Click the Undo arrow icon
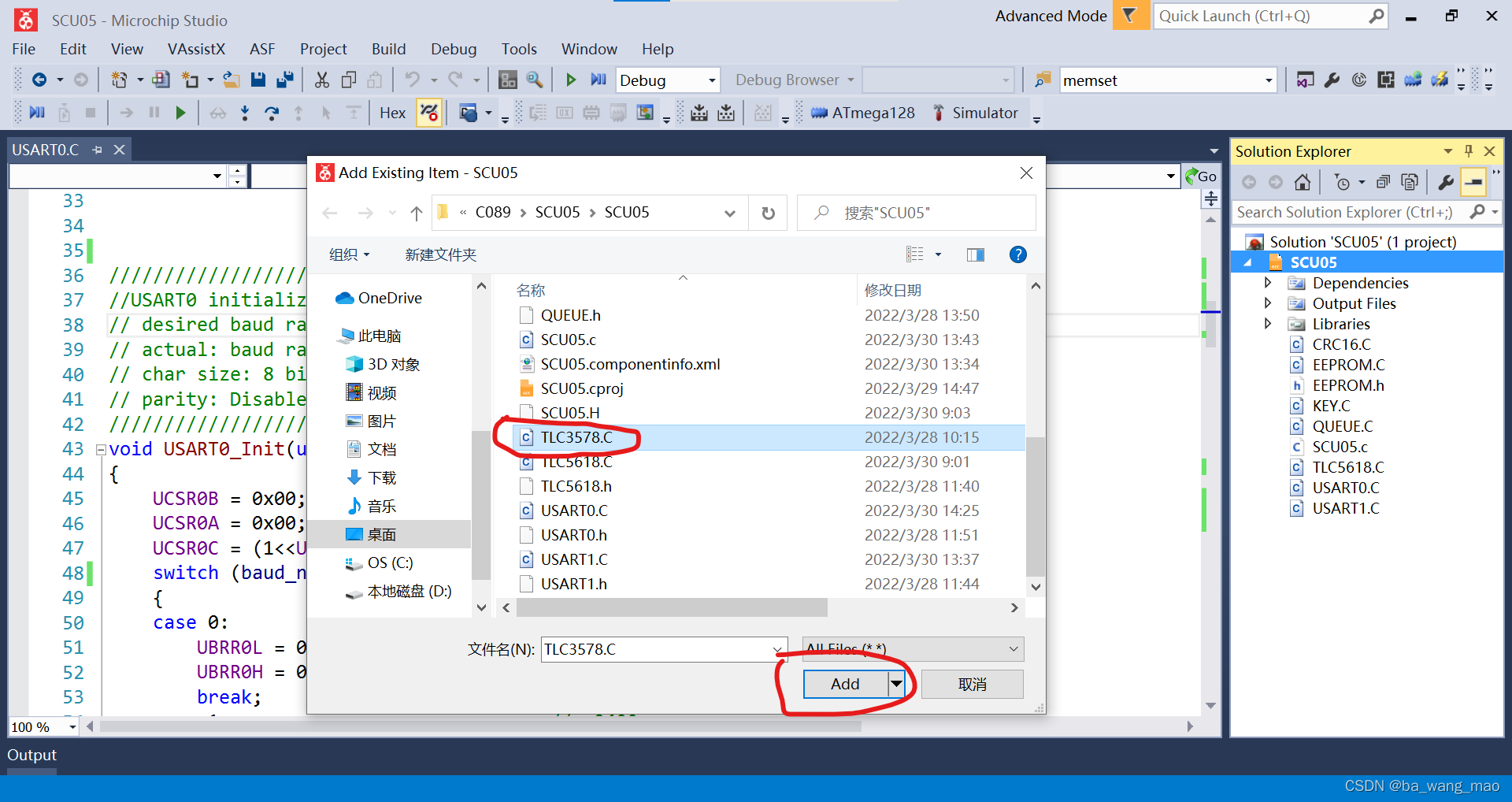 413,79
